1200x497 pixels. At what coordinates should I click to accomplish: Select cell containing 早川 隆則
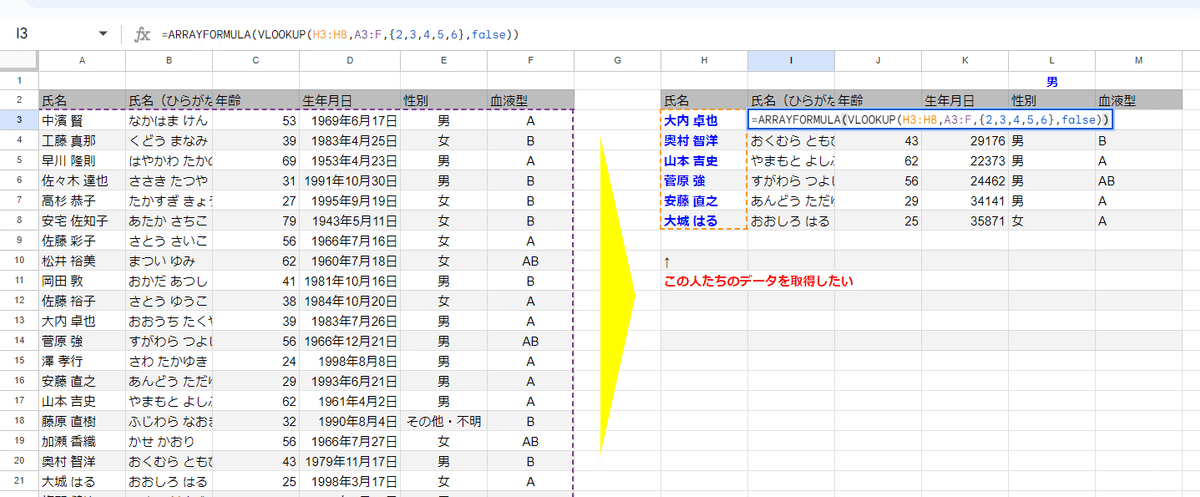81,160
